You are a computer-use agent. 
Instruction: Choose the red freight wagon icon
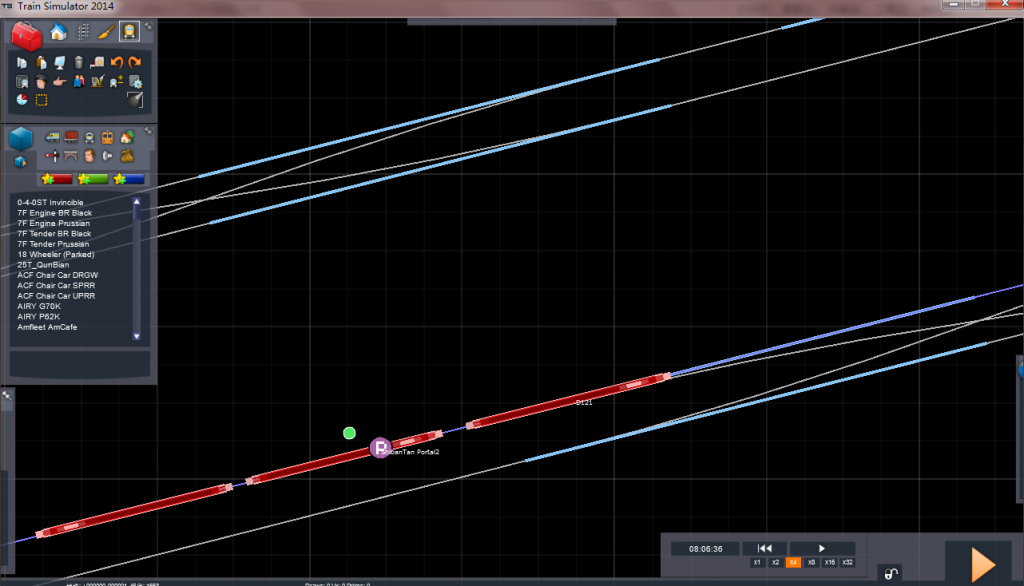click(72, 137)
